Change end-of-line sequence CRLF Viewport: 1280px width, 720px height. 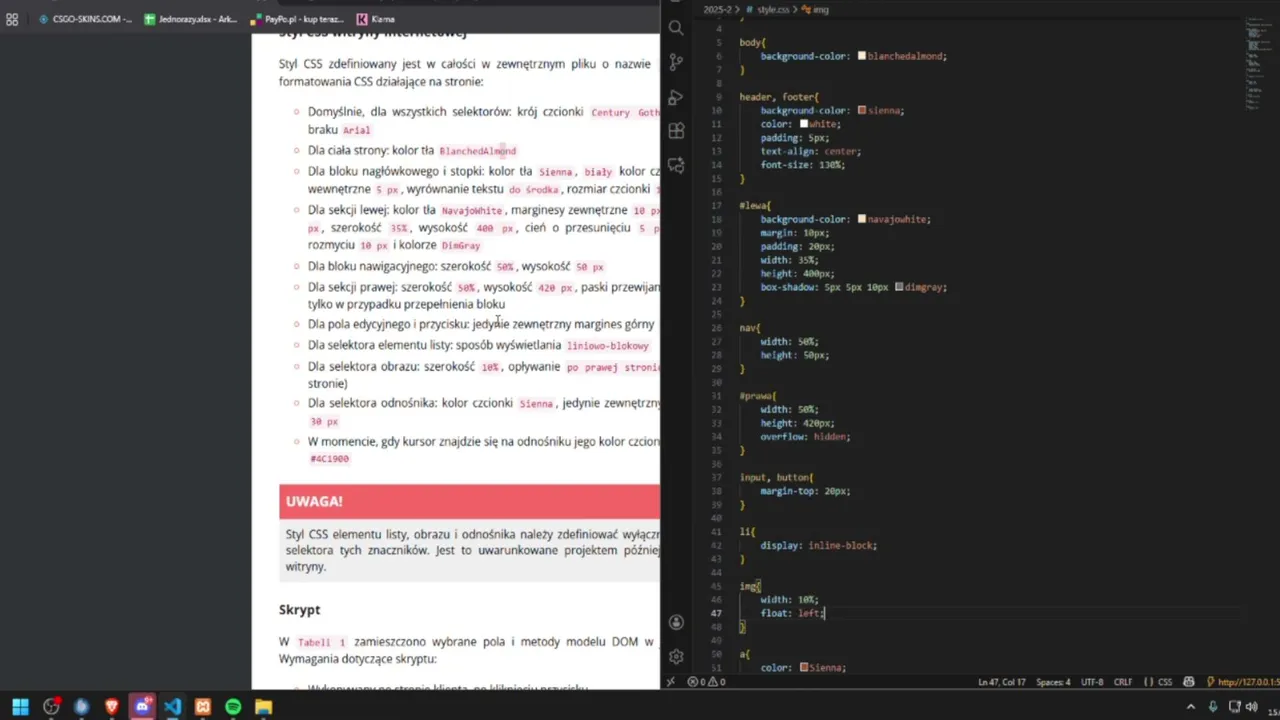click(1123, 682)
